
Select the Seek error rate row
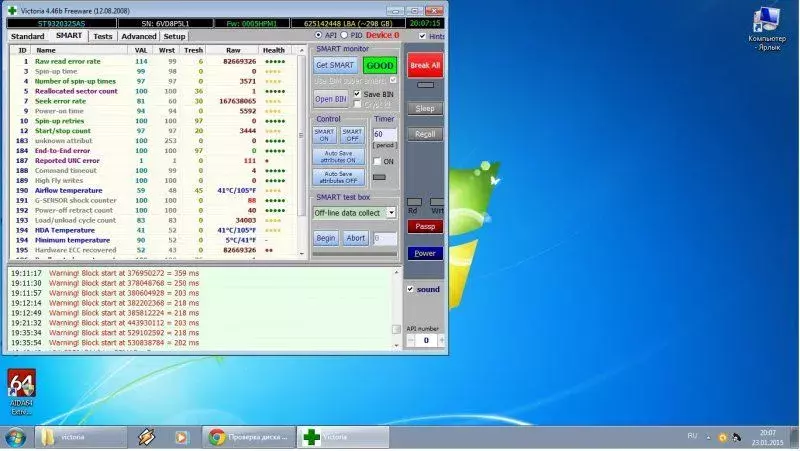pos(153,101)
